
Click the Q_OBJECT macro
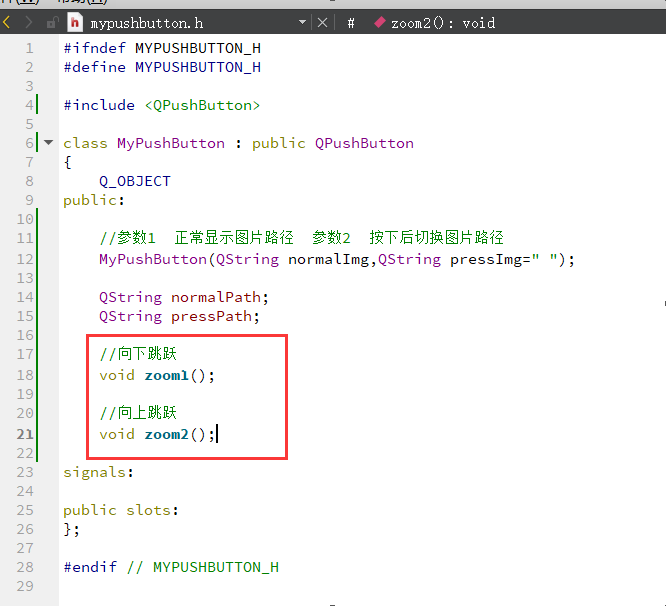pos(135,181)
